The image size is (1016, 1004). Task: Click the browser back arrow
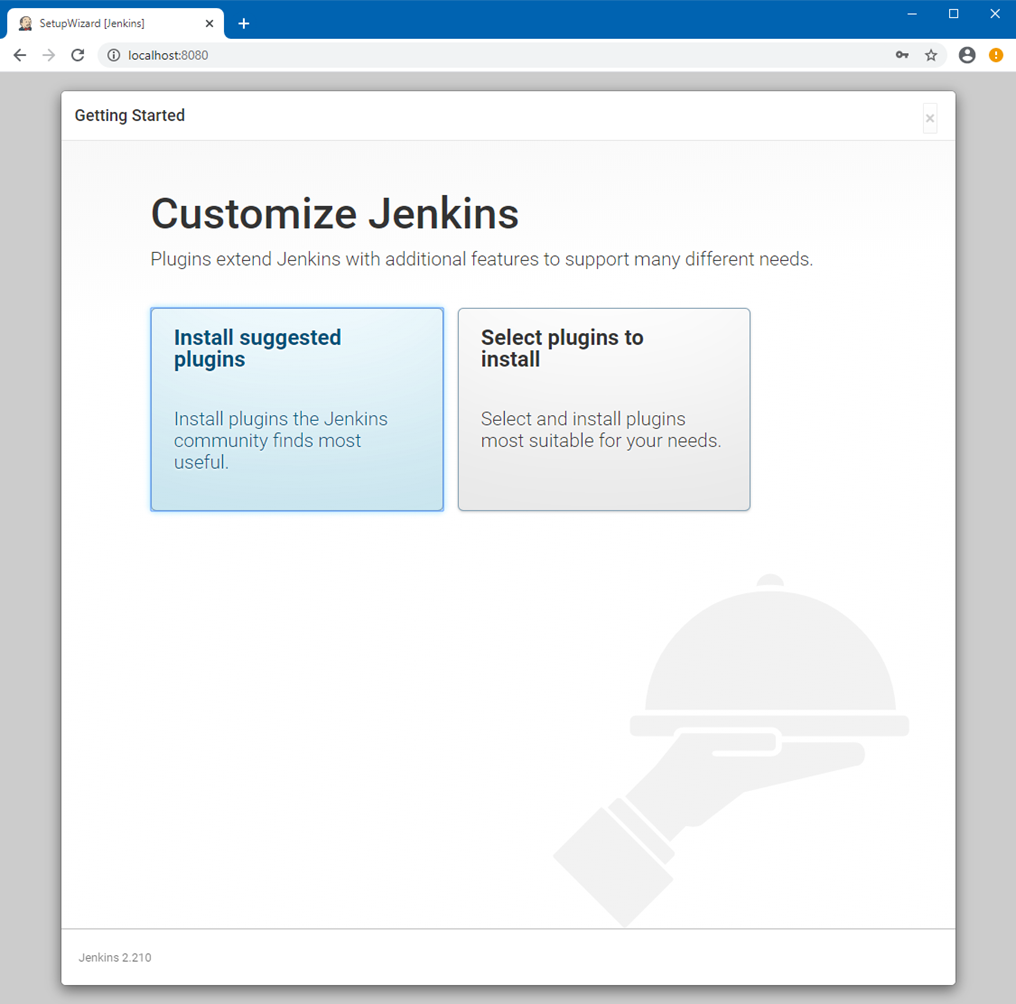(20, 55)
